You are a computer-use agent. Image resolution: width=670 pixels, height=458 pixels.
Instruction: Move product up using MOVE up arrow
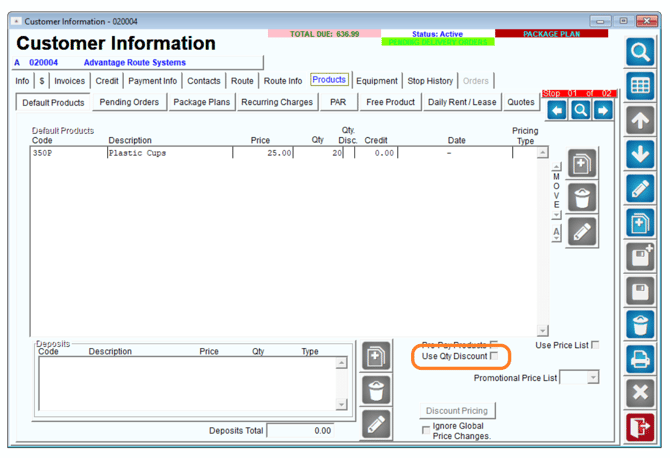(x=556, y=167)
